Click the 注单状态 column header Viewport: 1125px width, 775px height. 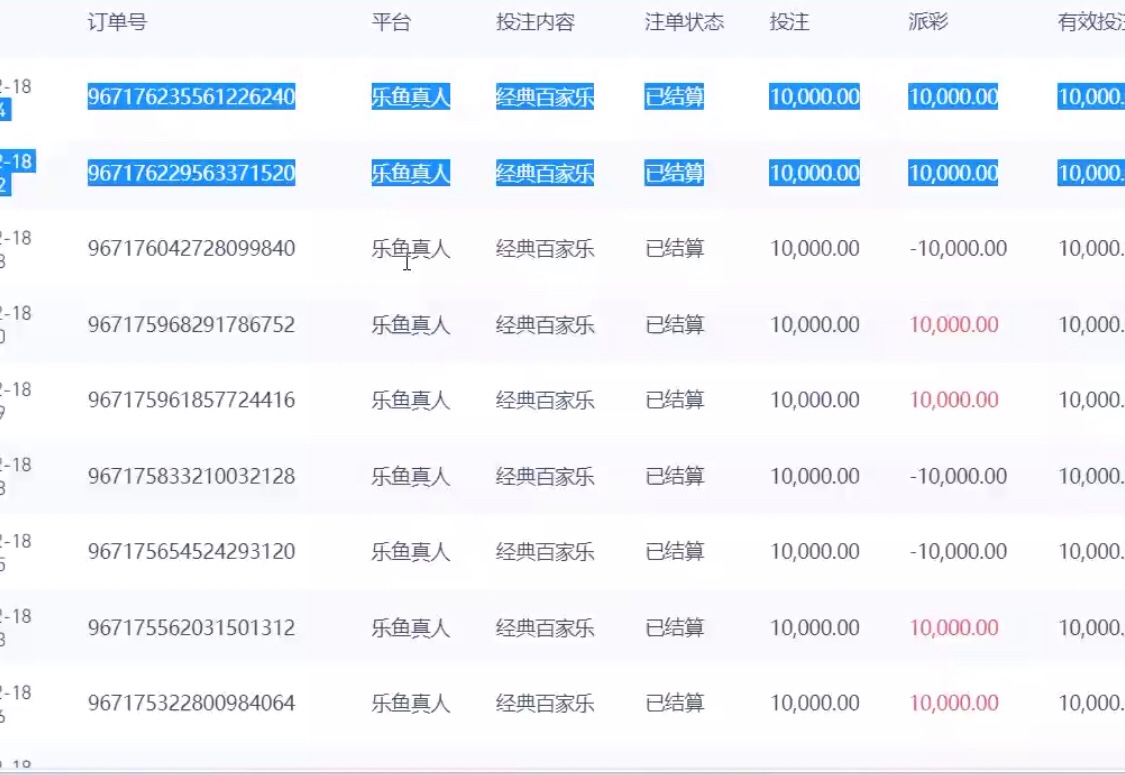pyautogui.click(x=684, y=22)
